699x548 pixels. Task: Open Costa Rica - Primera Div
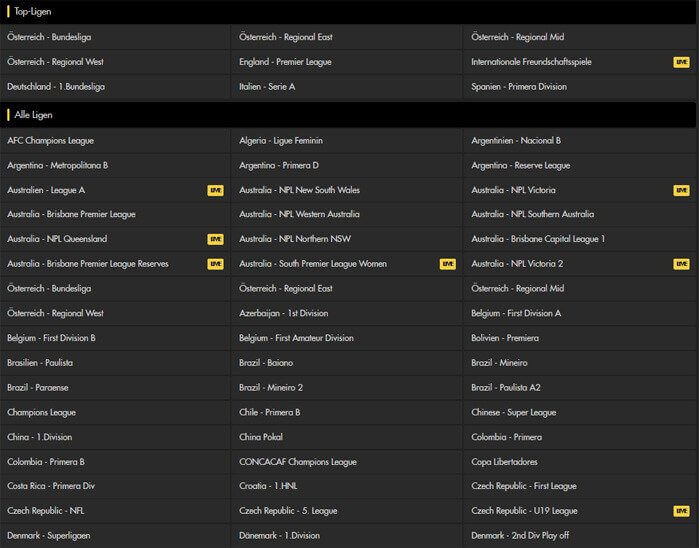115,486
